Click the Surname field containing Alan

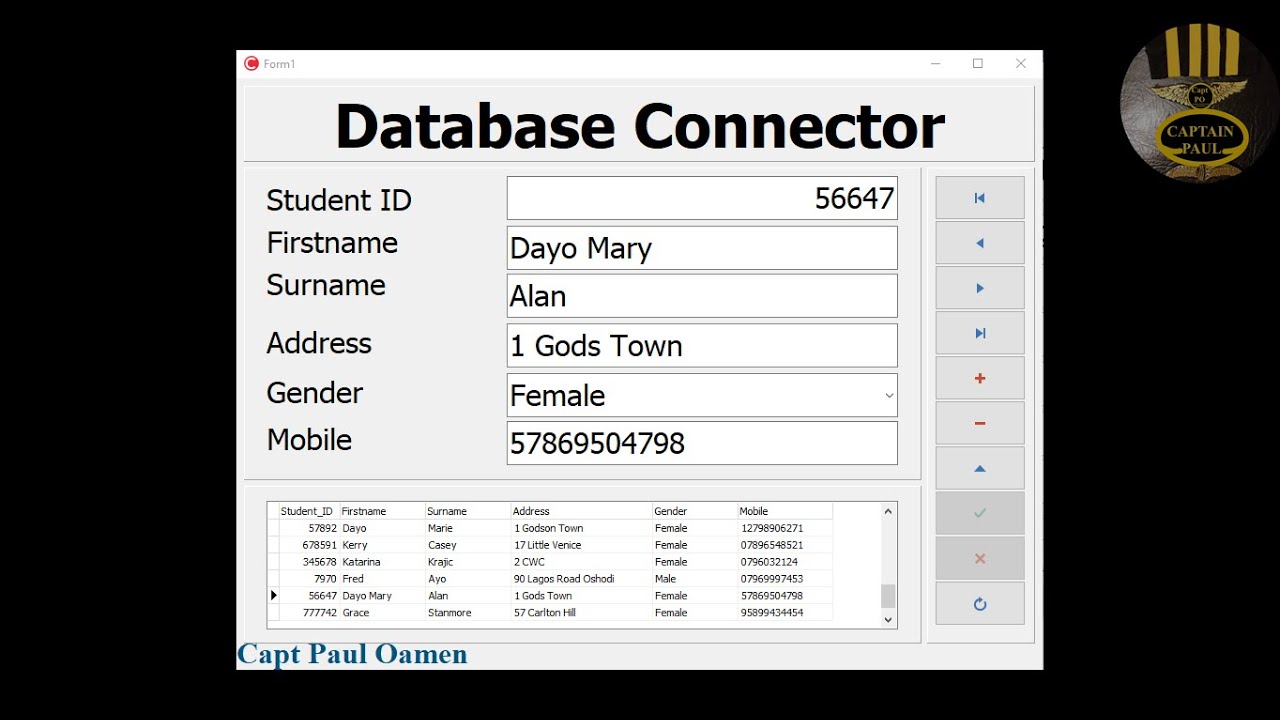click(x=702, y=296)
